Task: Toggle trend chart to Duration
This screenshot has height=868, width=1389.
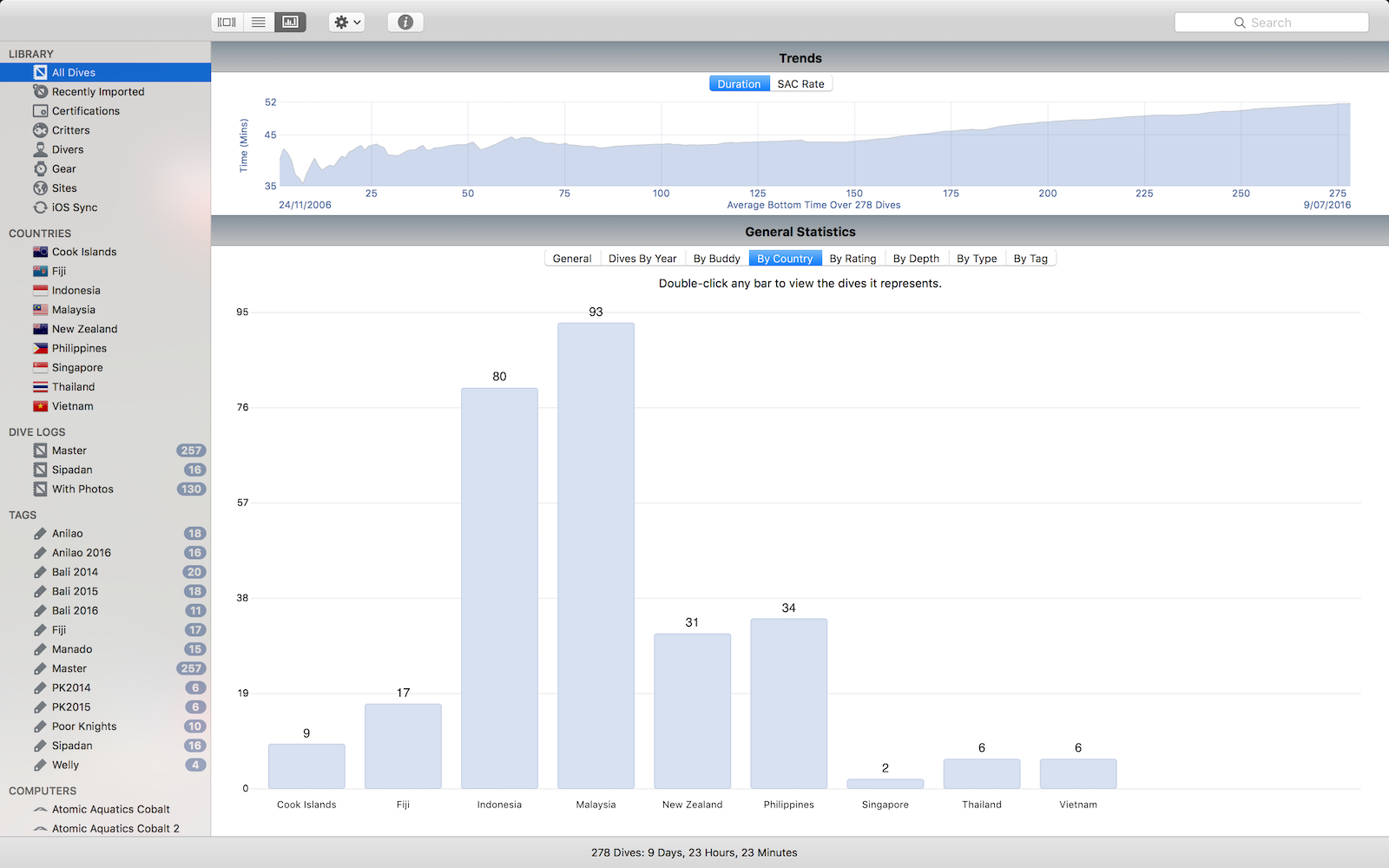Action: click(739, 84)
